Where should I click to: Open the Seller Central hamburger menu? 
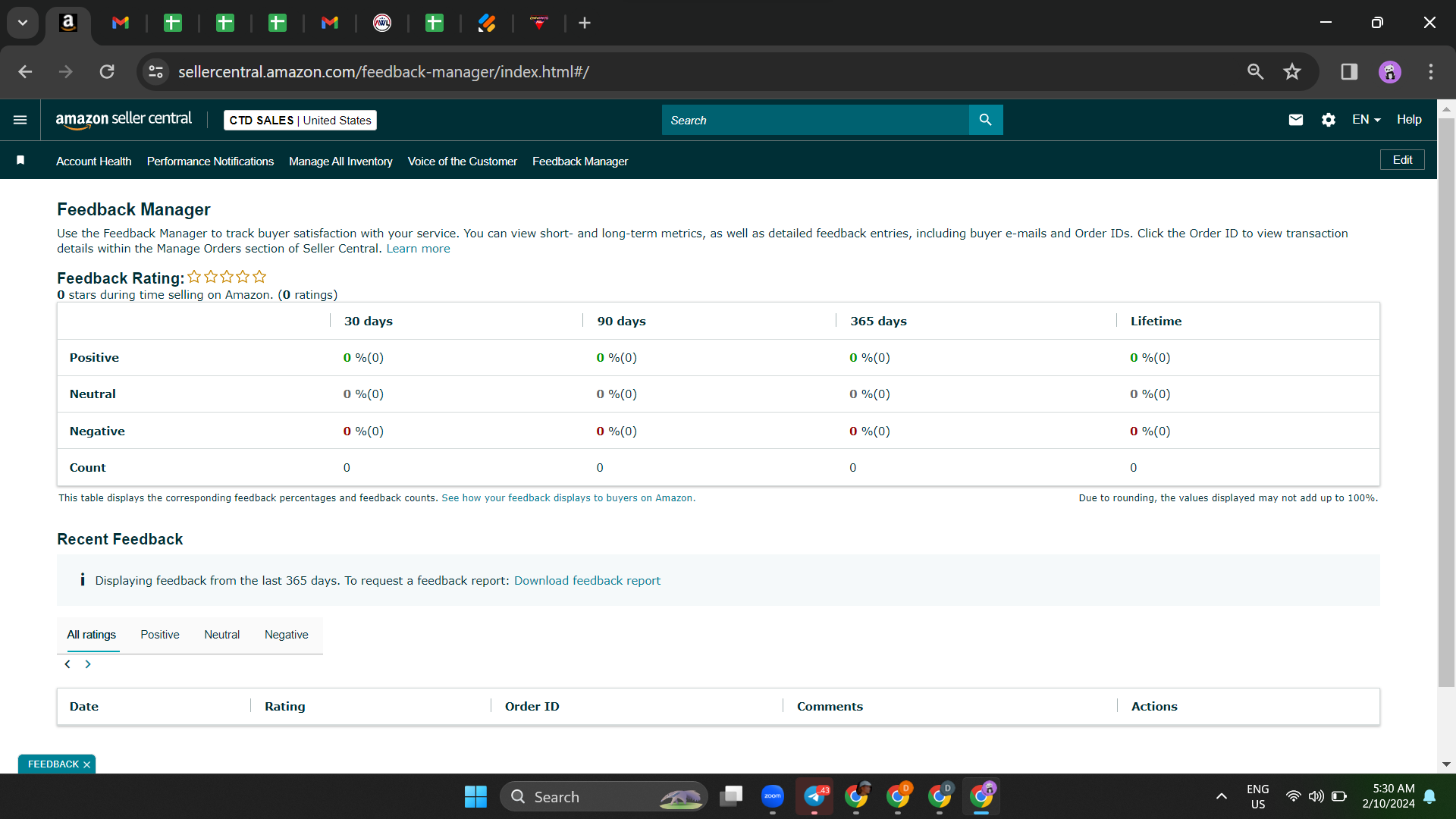click(20, 120)
